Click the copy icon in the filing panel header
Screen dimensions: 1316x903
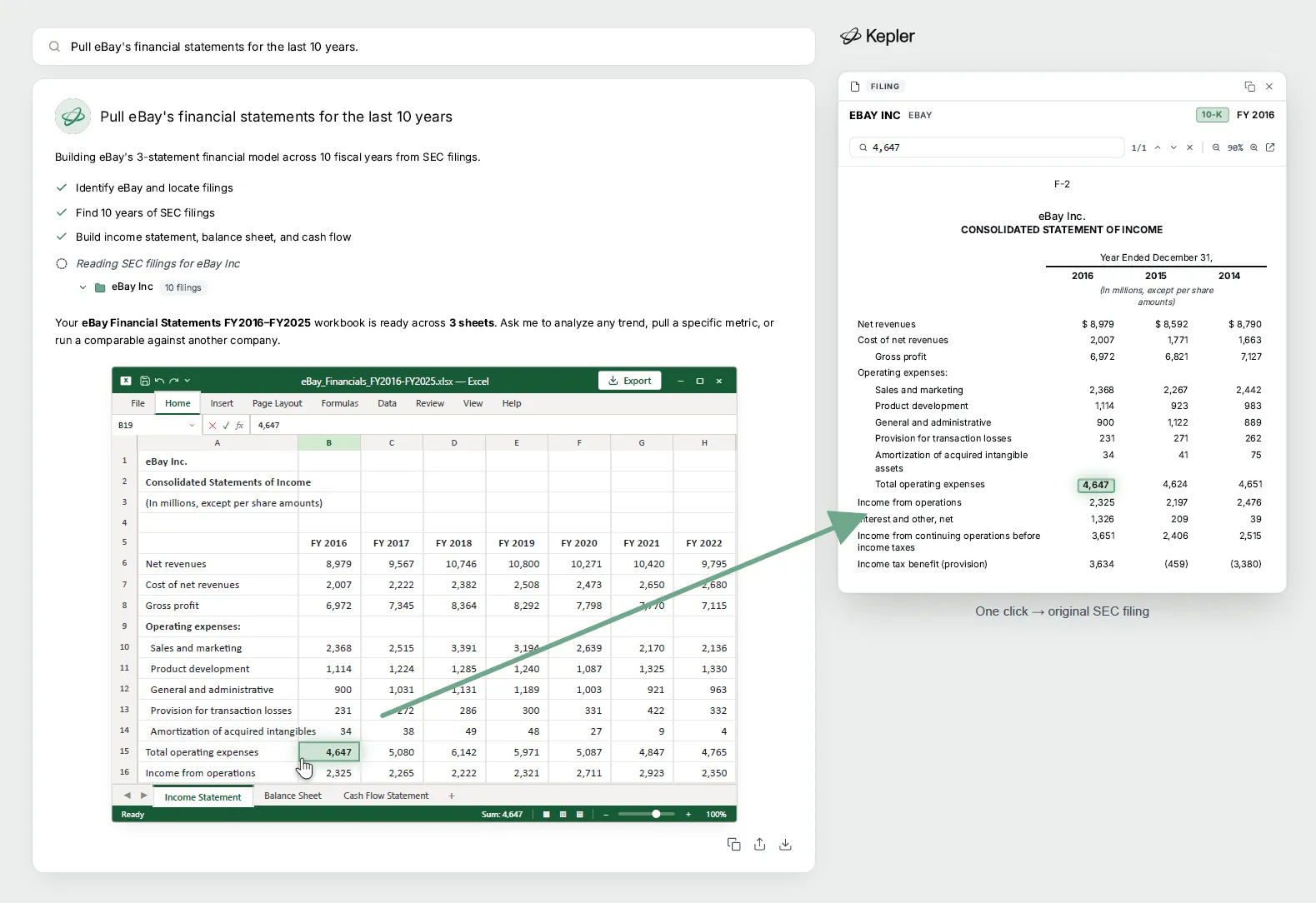tap(1249, 87)
